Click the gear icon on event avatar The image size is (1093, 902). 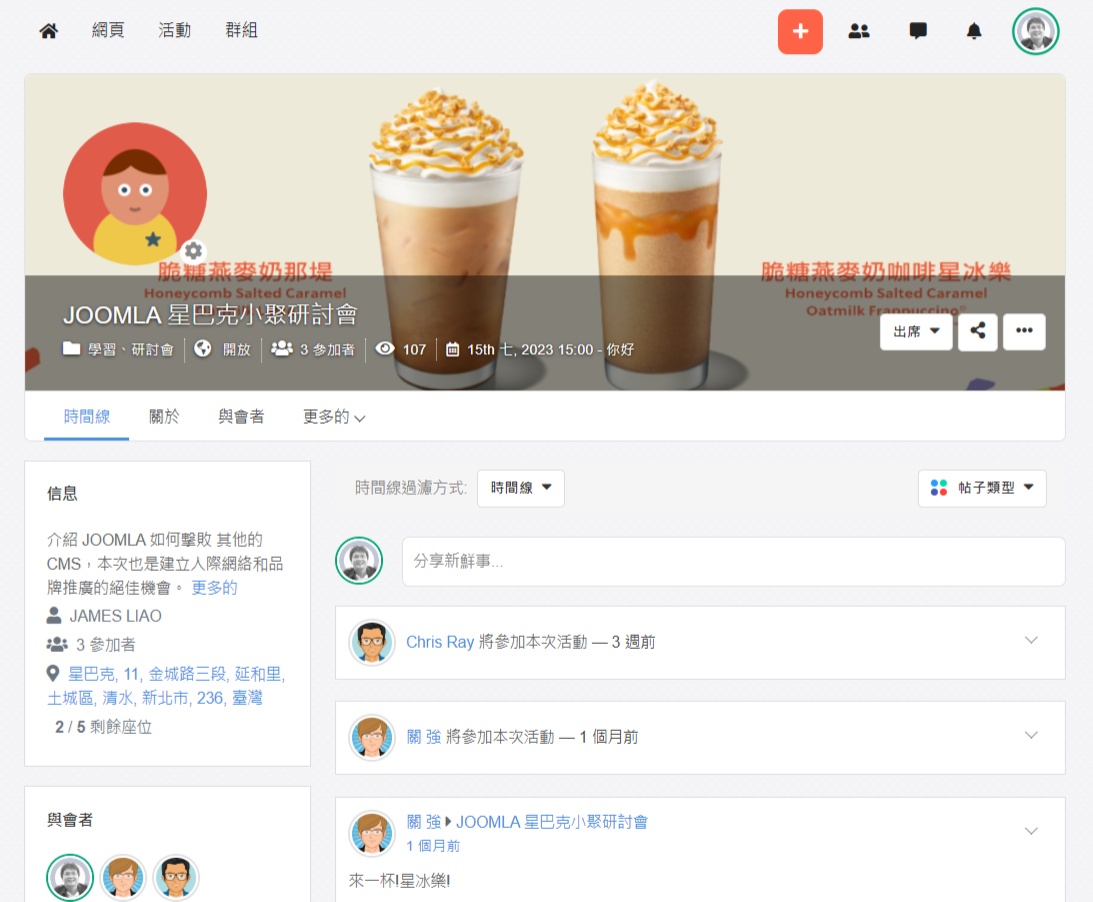(194, 250)
